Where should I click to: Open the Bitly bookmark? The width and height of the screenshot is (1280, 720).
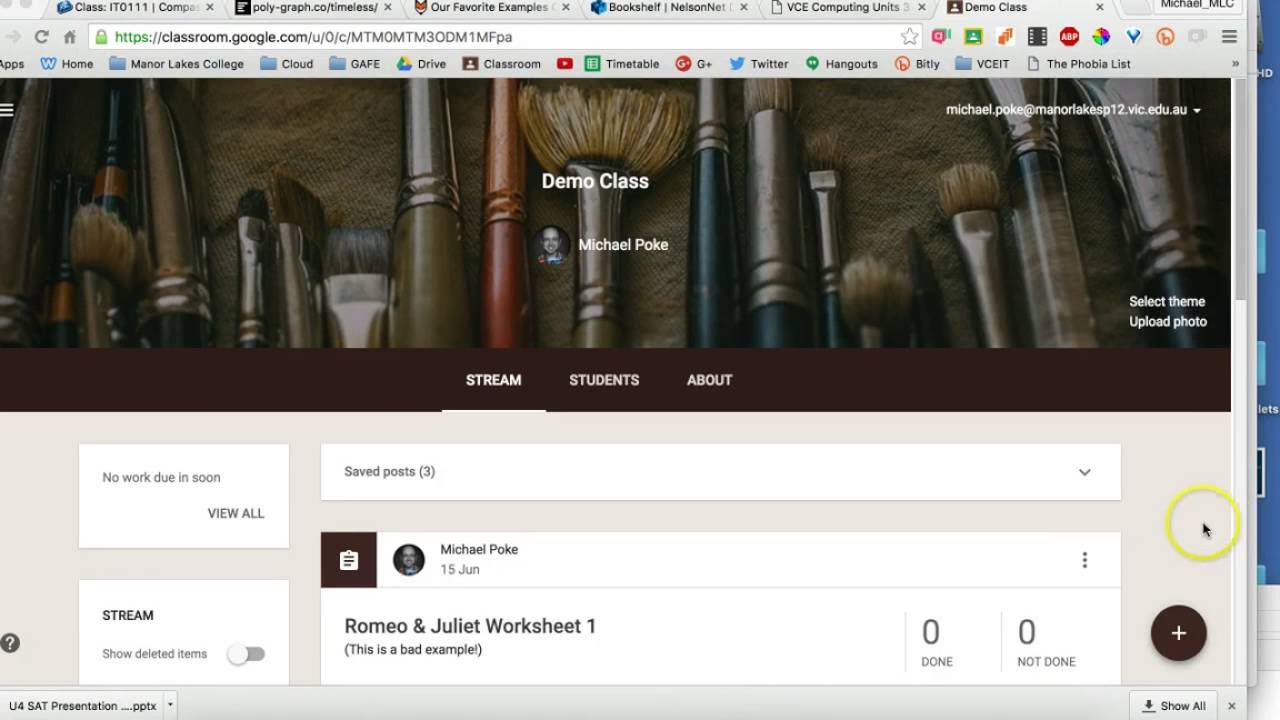click(917, 64)
